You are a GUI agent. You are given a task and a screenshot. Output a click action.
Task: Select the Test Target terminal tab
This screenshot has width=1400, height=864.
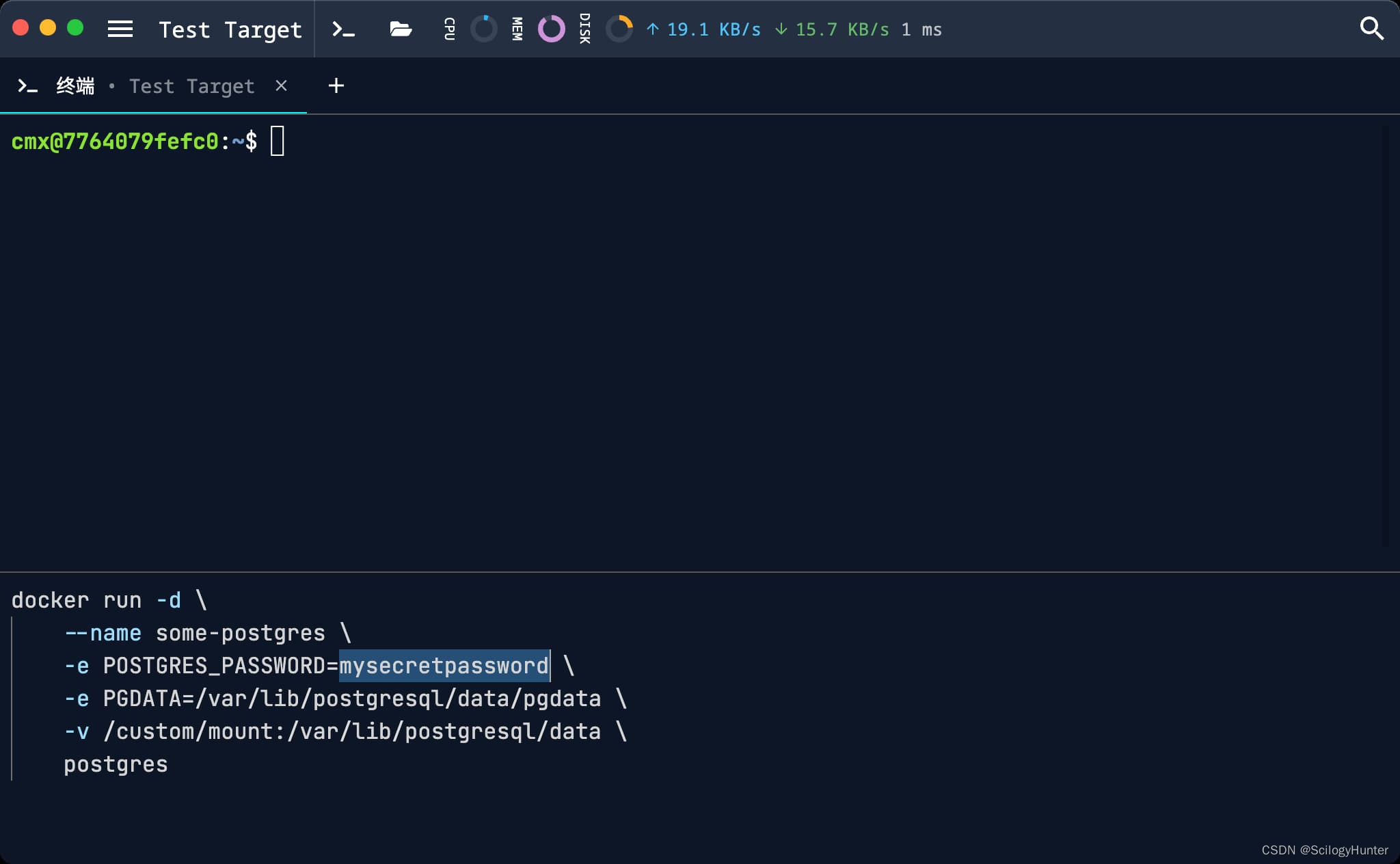point(153,86)
